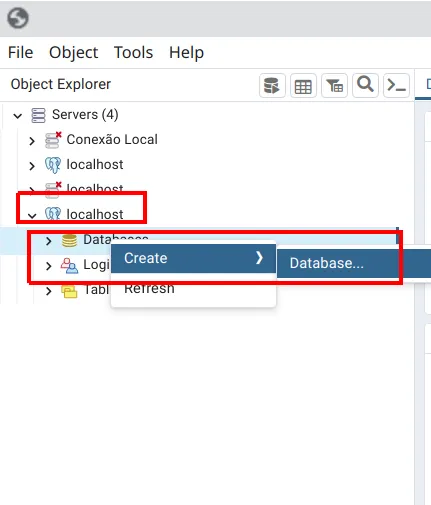431x505 pixels.
Task: Click the Login Roles users icon
Action: coord(69,266)
